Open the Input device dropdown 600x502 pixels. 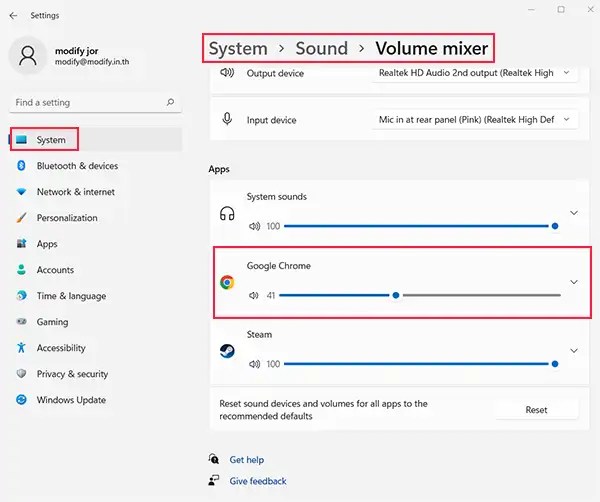point(474,120)
